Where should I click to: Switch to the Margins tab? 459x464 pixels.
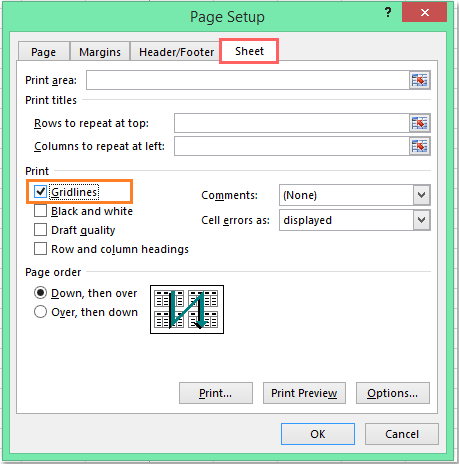[x=100, y=52]
